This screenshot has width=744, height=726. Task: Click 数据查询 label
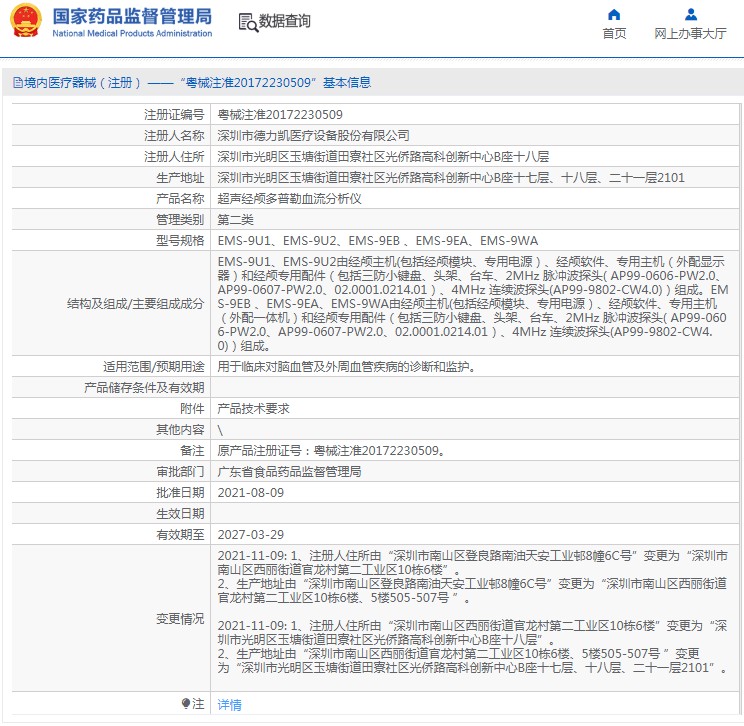(x=284, y=21)
